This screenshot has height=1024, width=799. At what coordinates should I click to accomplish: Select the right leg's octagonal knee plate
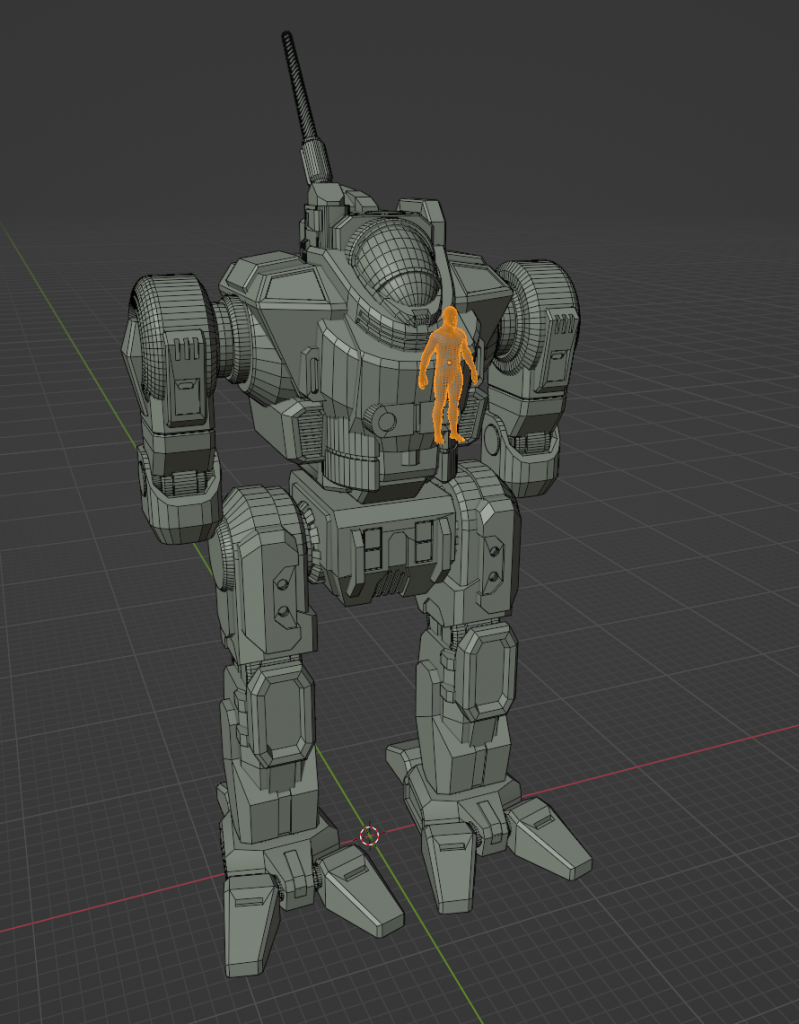tap(485, 668)
